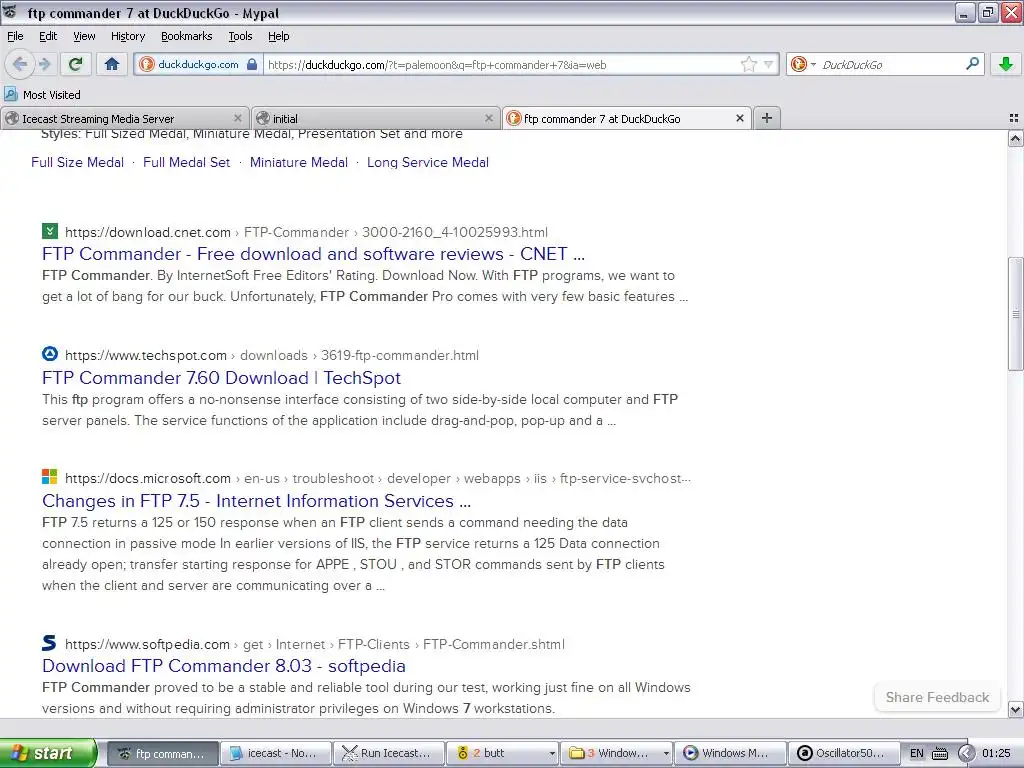The image size is (1024, 768).
Task: Open Changes in FTP 7.5 Microsoft result
Action: (x=256, y=501)
